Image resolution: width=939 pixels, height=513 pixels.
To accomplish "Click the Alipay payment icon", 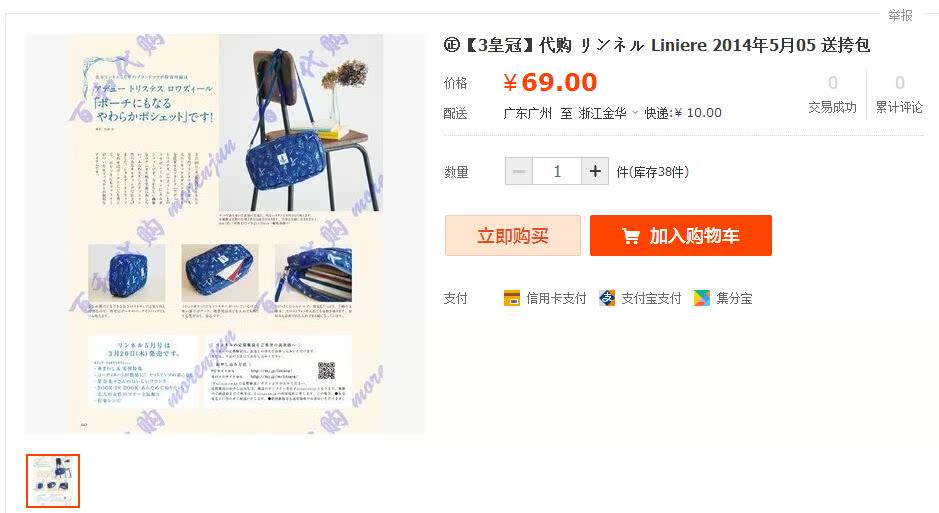I will (607, 298).
